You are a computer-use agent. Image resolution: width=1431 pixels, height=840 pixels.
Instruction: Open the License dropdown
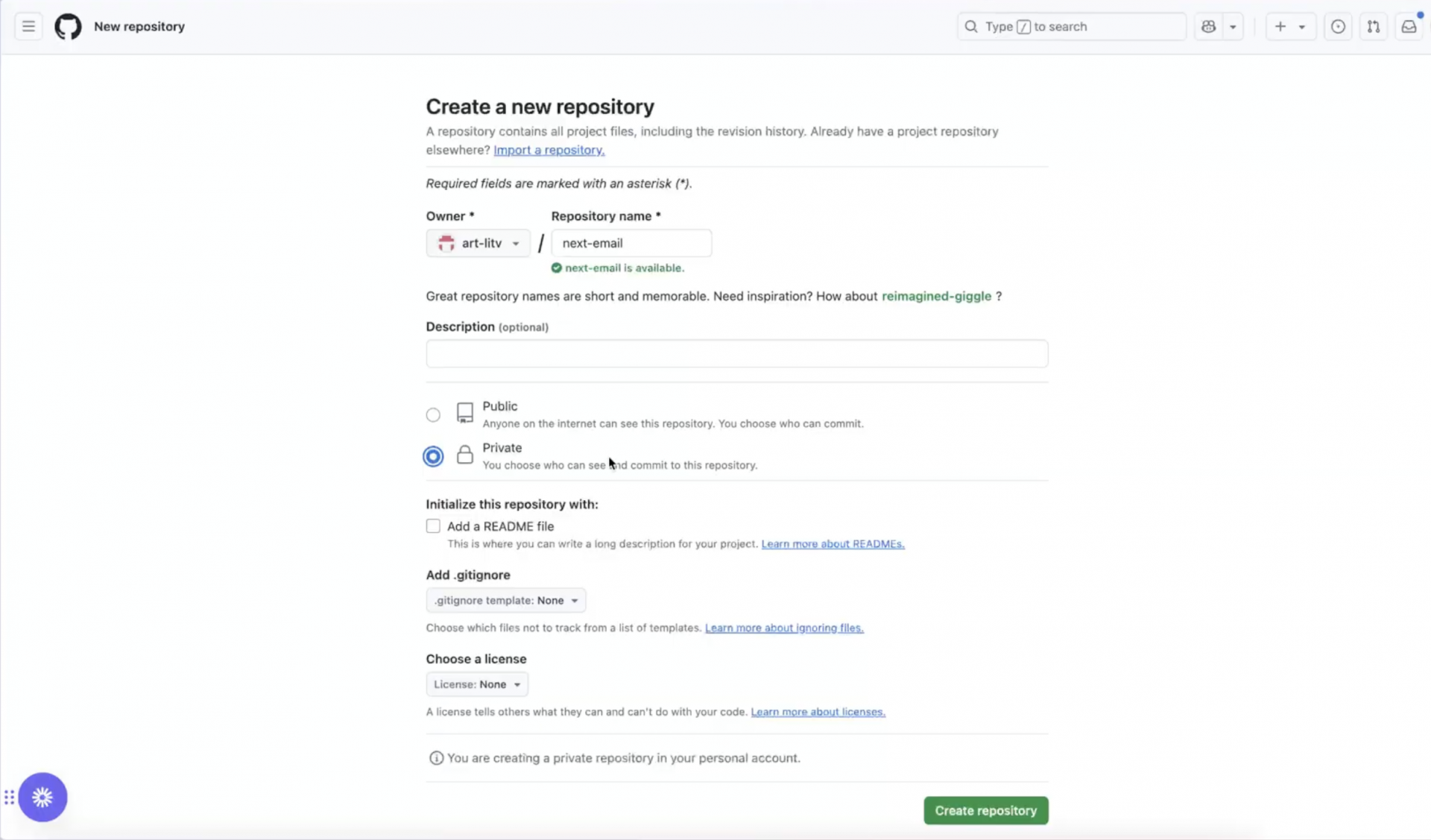477,683
